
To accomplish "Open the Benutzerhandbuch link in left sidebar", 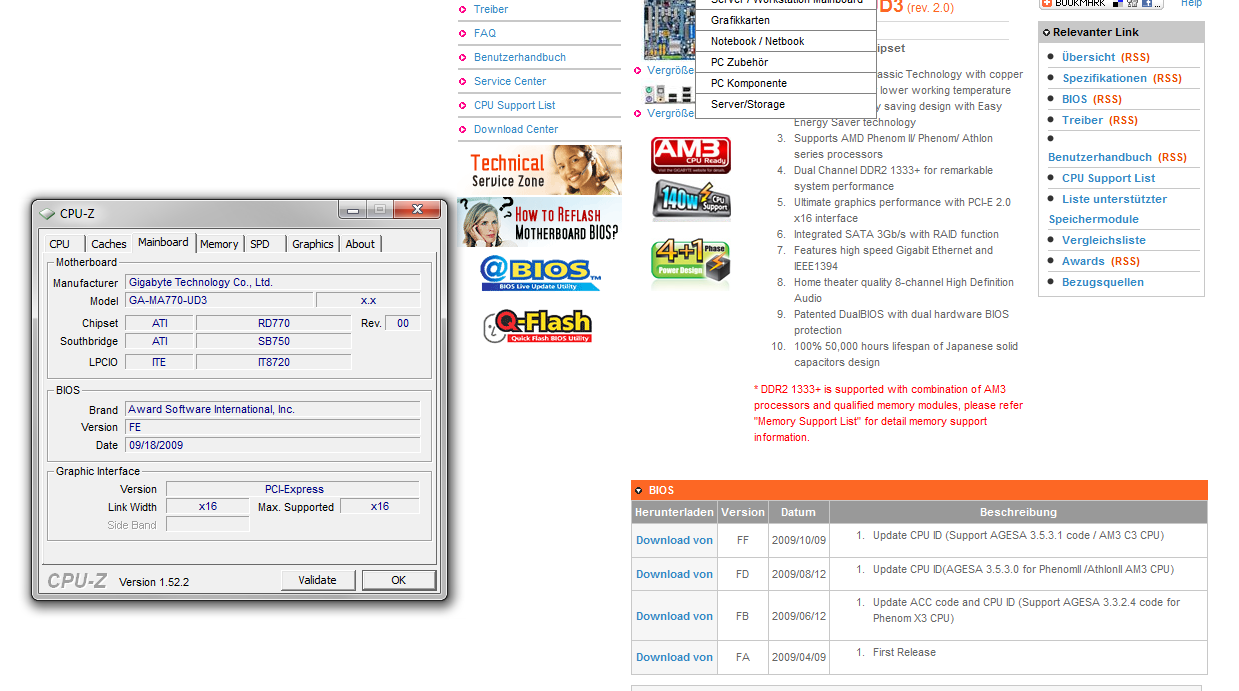I will [520, 57].
